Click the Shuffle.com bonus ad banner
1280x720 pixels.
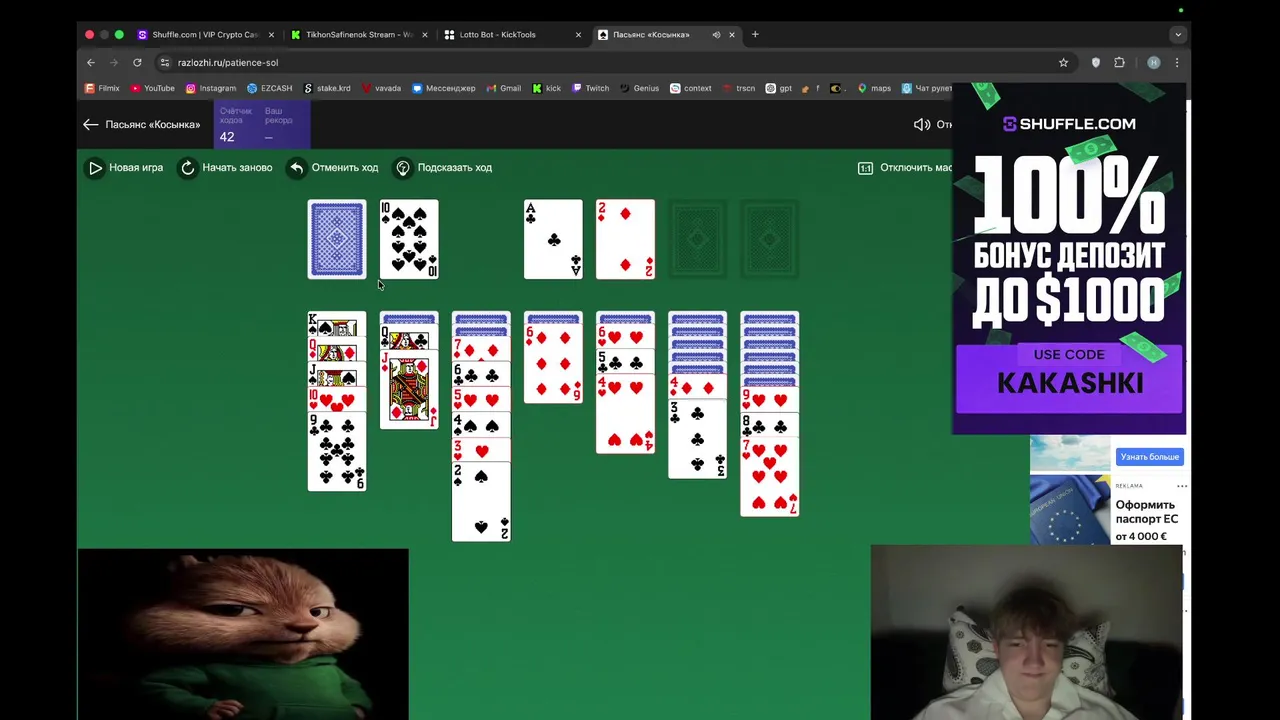[x=1069, y=260]
